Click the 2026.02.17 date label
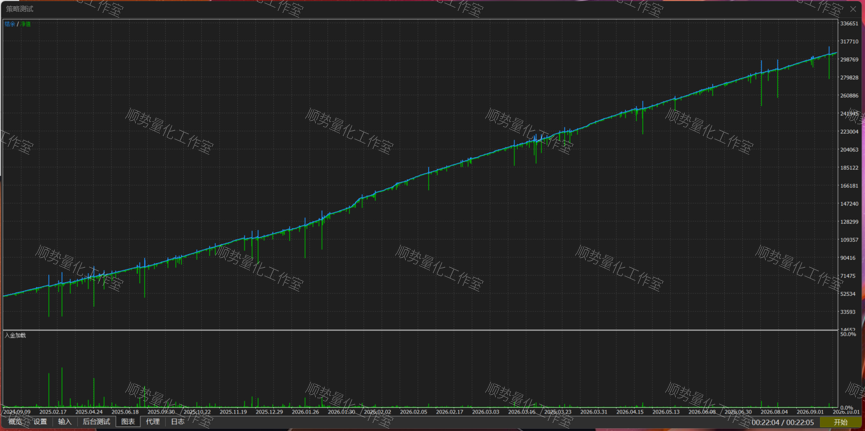 (x=449, y=412)
